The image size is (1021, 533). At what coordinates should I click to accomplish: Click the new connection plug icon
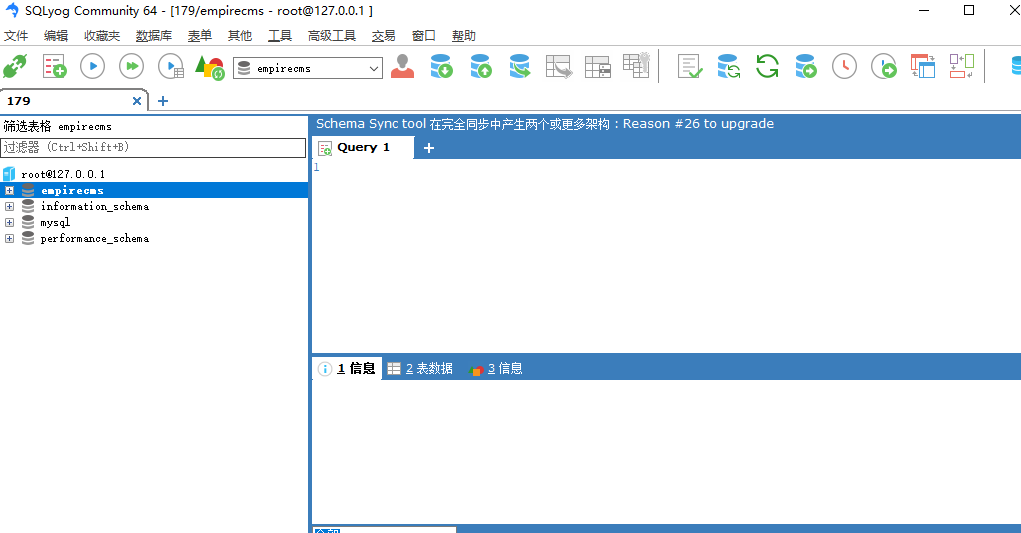click(15, 66)
